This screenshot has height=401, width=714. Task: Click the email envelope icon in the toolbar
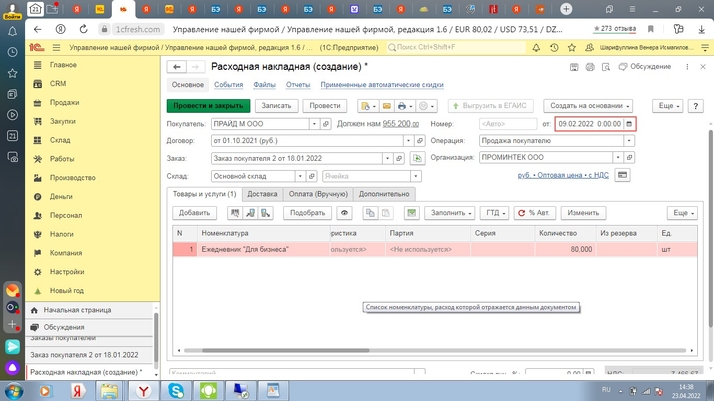[x=386, y=106]
